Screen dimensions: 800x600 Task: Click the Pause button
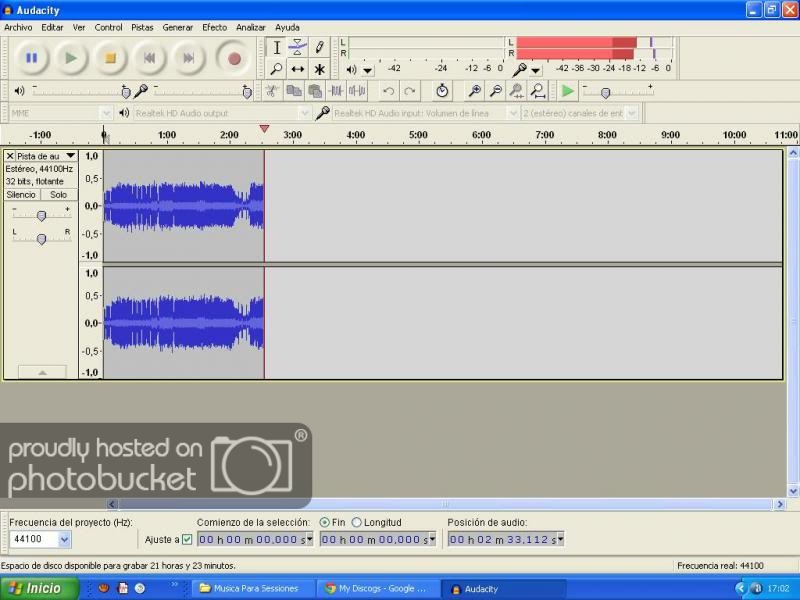[31, 58]
